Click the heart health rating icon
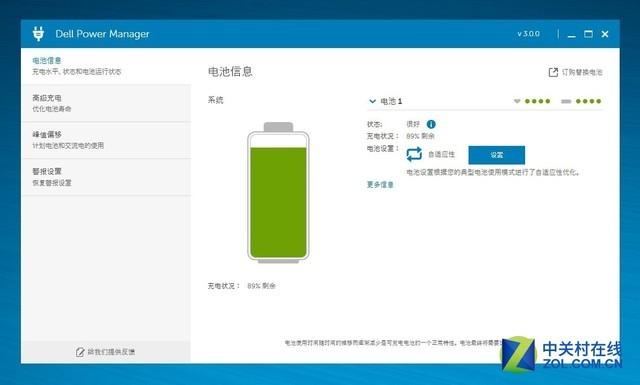This screenshot has height=385, width=640. [x=517, y=101]
